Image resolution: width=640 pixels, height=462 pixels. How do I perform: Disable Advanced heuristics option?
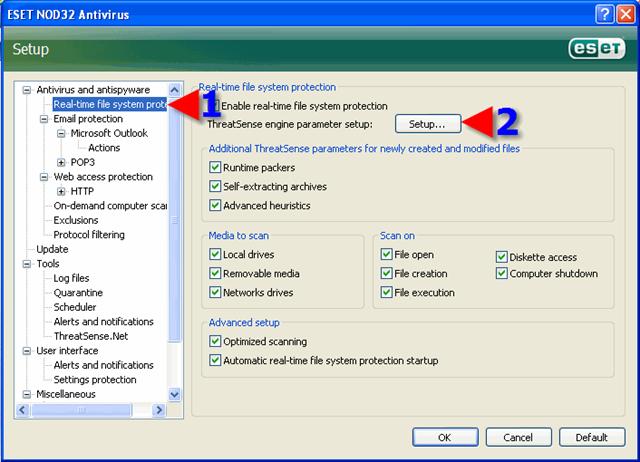pyautogui.click(x=215, y=206)
